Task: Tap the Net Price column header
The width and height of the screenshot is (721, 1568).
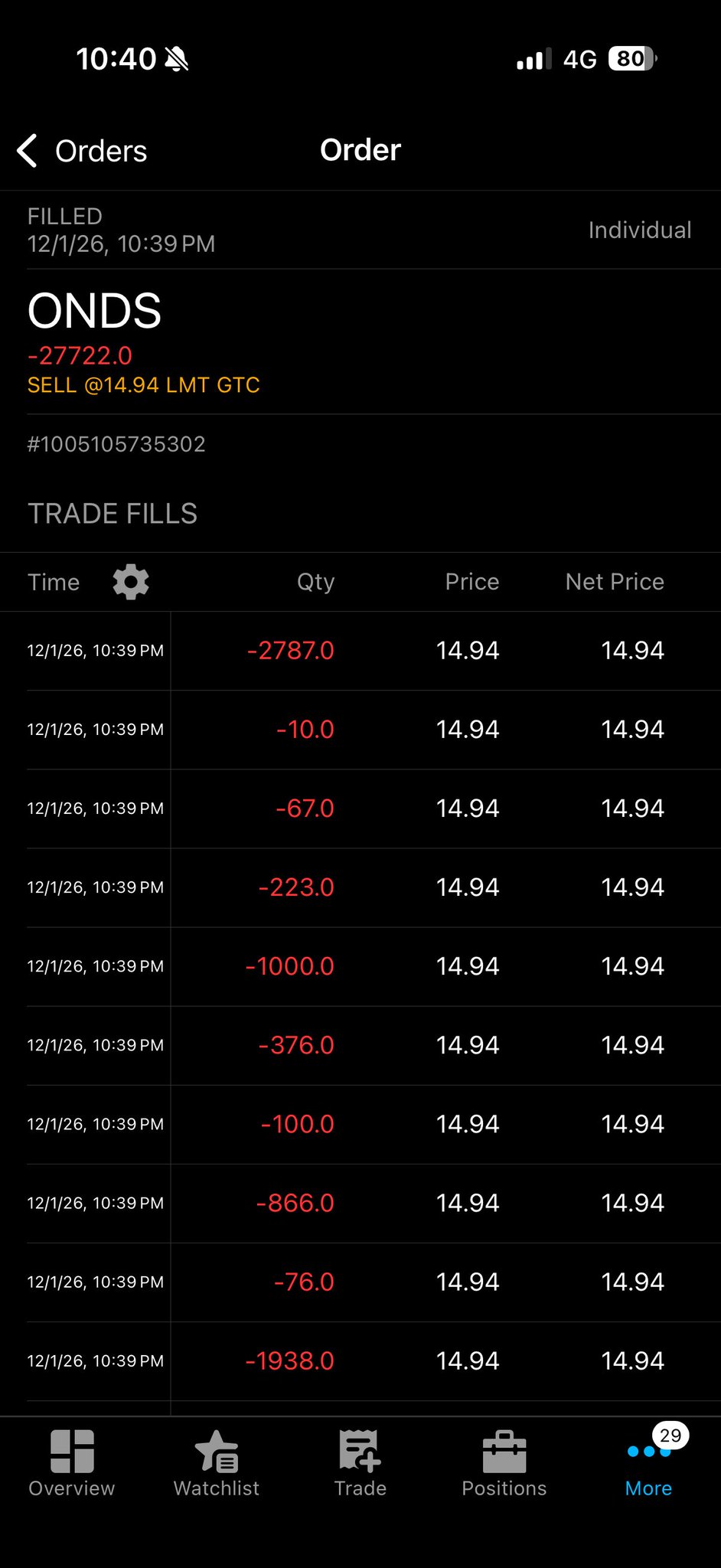Action: (614, 583)
